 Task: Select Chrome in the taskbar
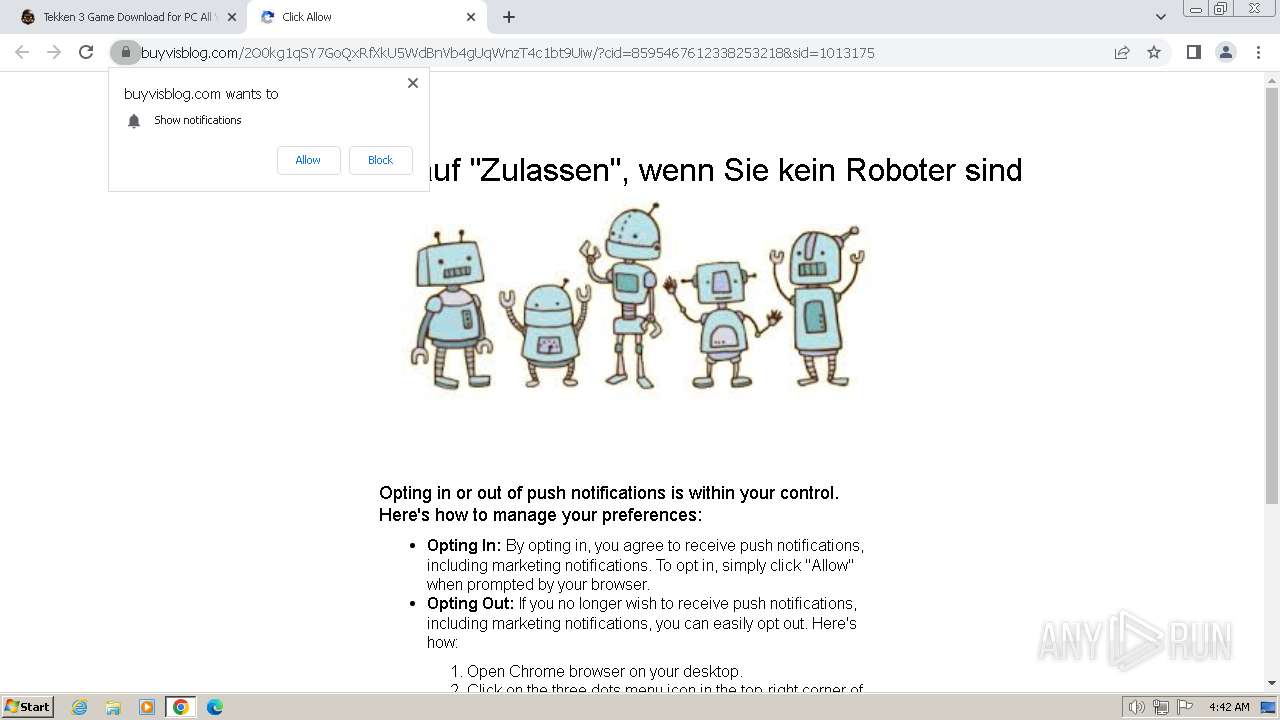(x=181, y=707)
